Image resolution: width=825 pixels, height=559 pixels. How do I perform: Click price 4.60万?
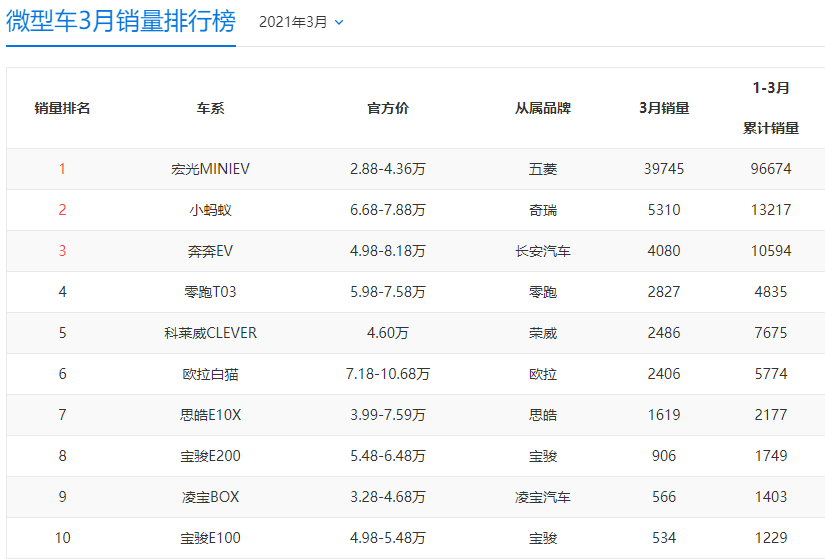pos(388,333)
